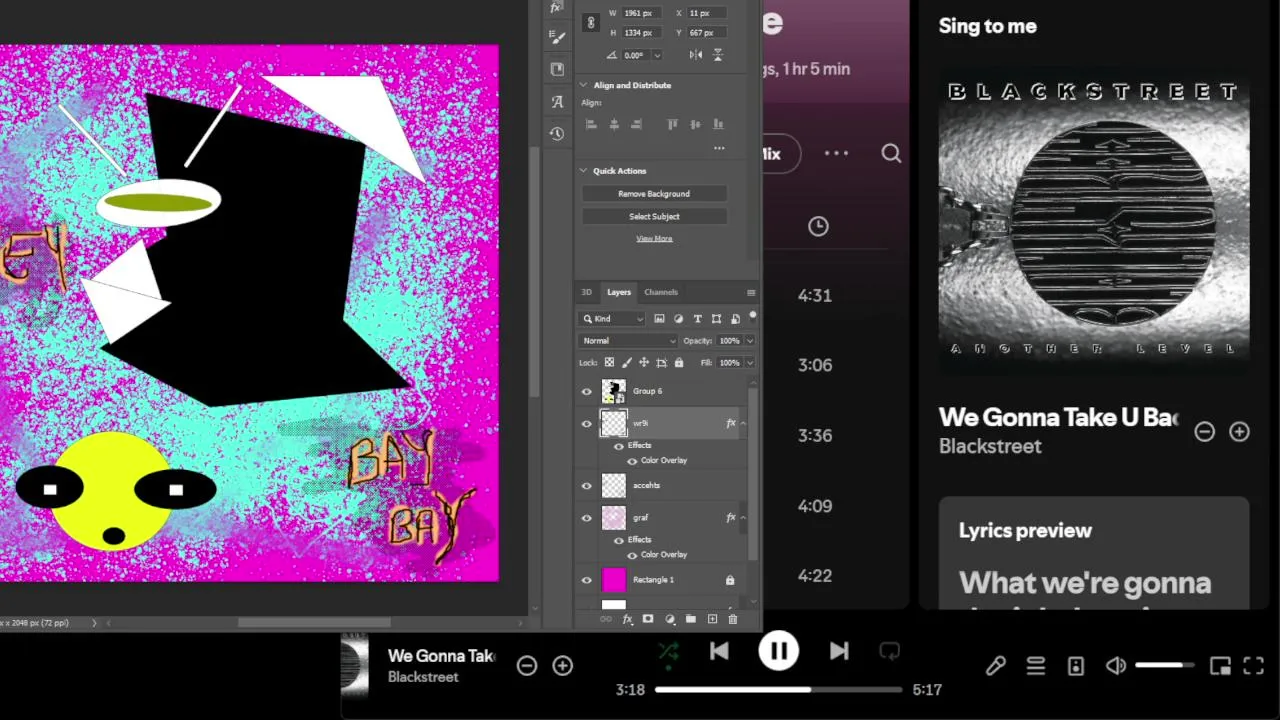Open the Libraries panel icon

coord(557,69)
